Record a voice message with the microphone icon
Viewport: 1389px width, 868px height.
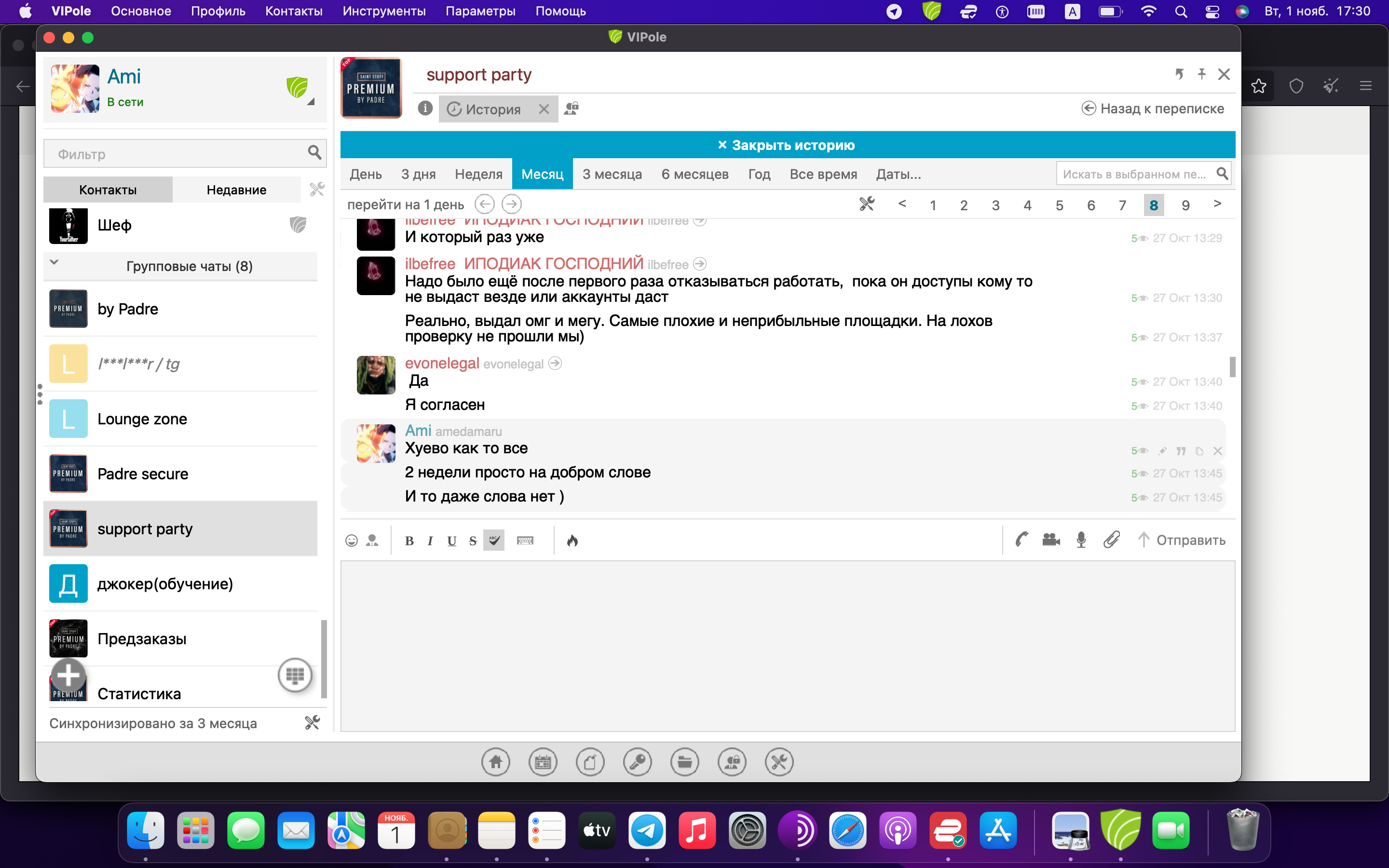[x=1081, y=540]
